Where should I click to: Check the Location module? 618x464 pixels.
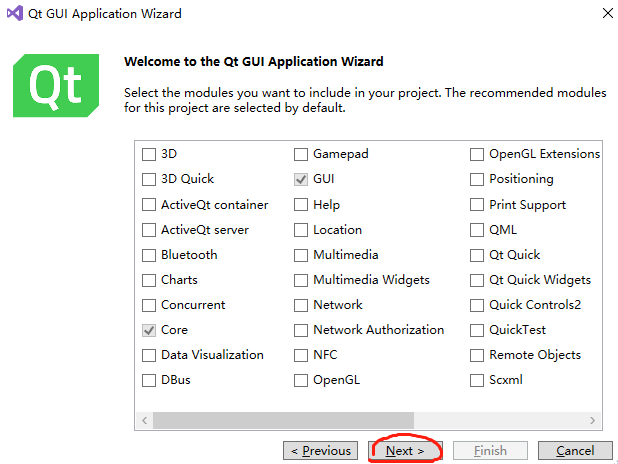click(x=301, y=230)
